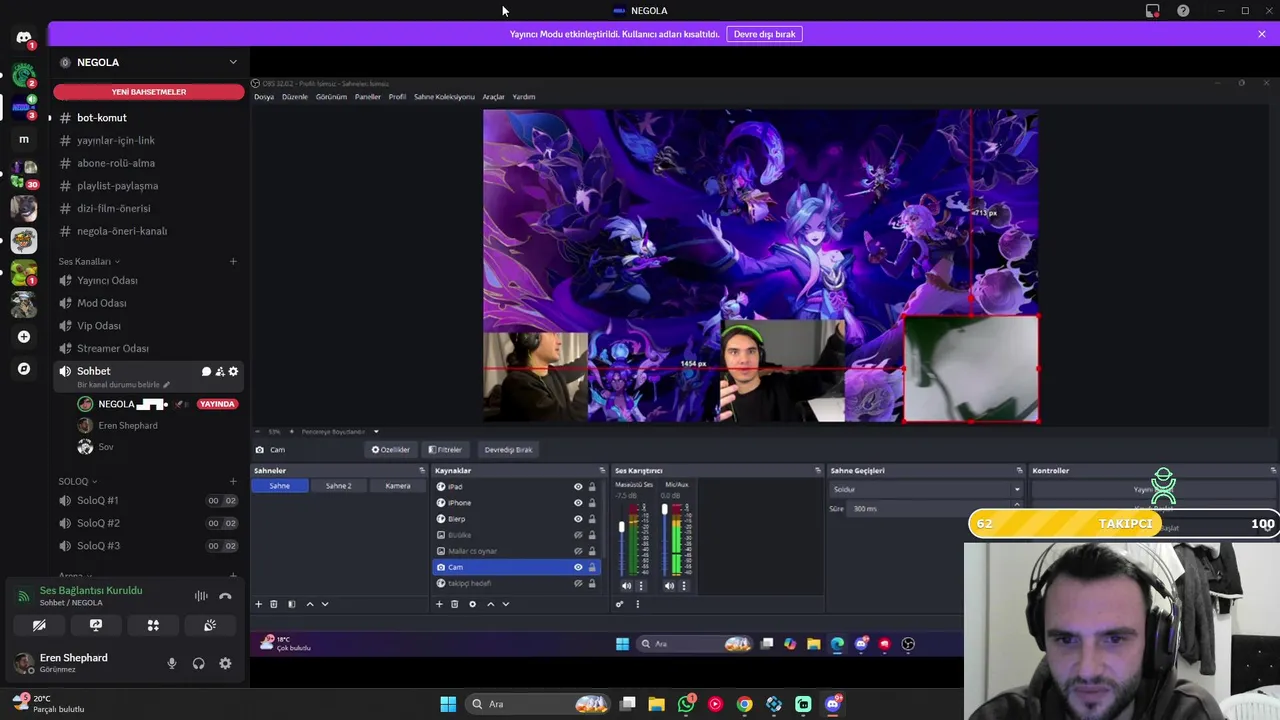Open the Discord inbox icon in title bar
This screenshot has height=720, width=1280.
[1153, 11]
